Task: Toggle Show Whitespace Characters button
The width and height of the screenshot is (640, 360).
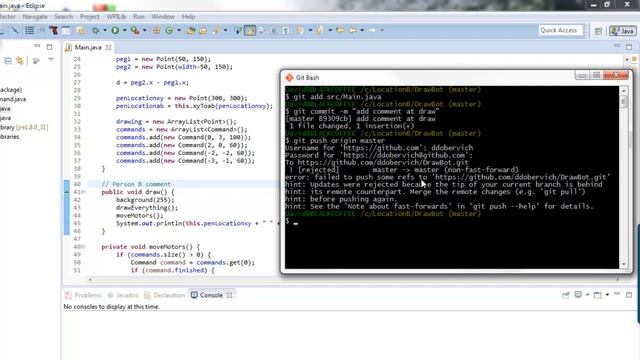Action: point(286,30)
